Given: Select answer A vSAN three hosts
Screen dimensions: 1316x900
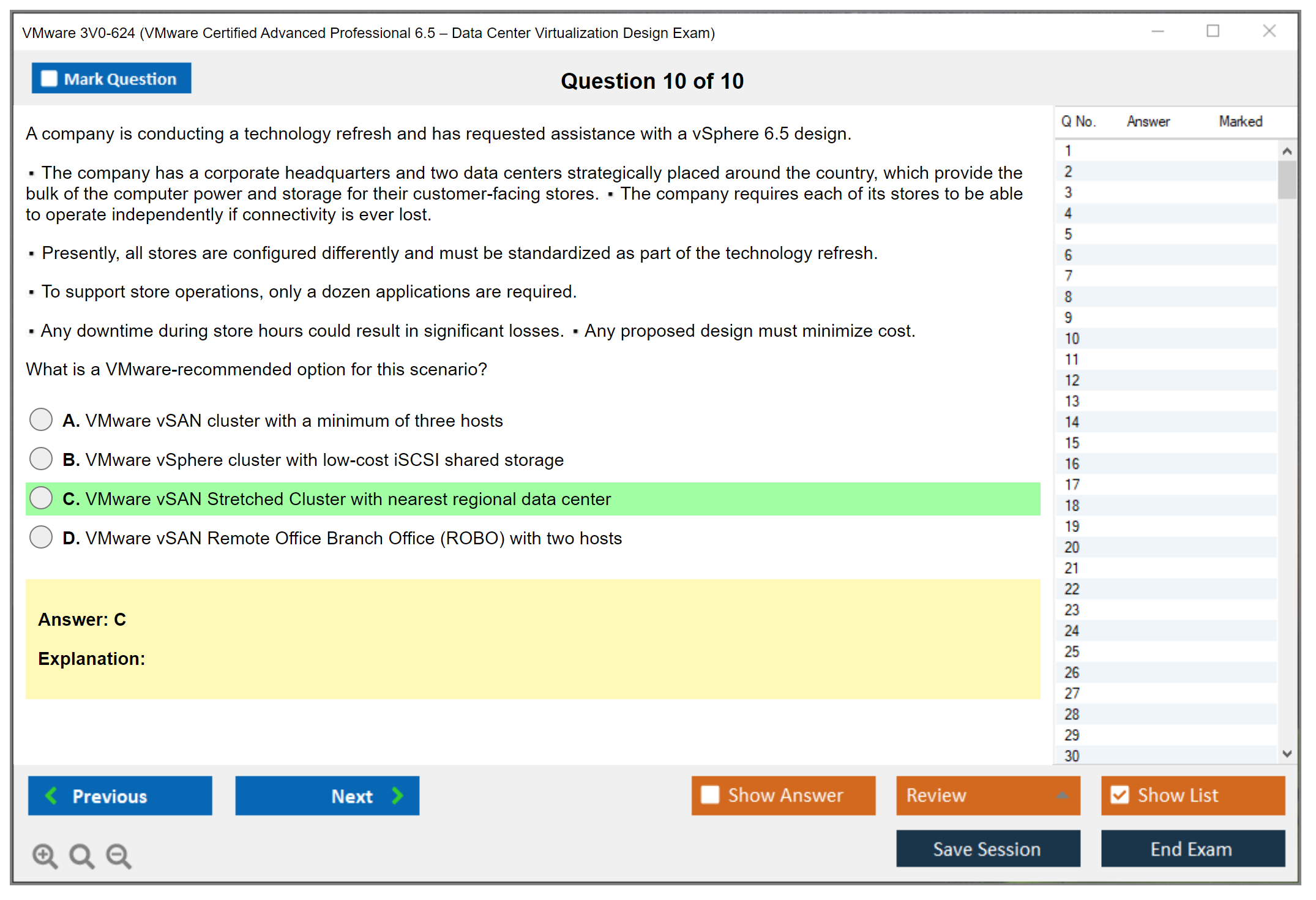Looking at the screenshot, I should click(41, 420).
